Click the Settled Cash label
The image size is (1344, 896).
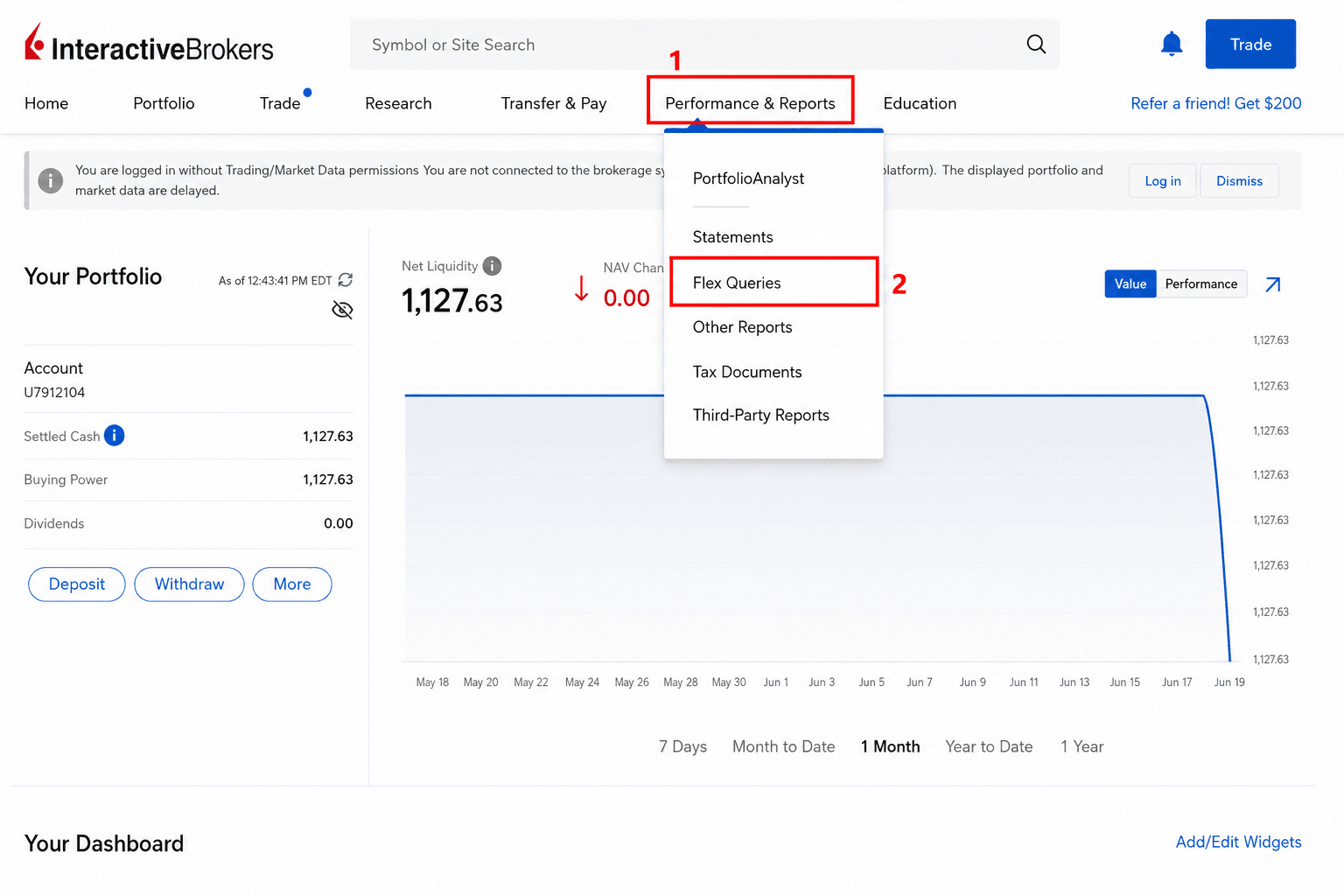point(61,436)
